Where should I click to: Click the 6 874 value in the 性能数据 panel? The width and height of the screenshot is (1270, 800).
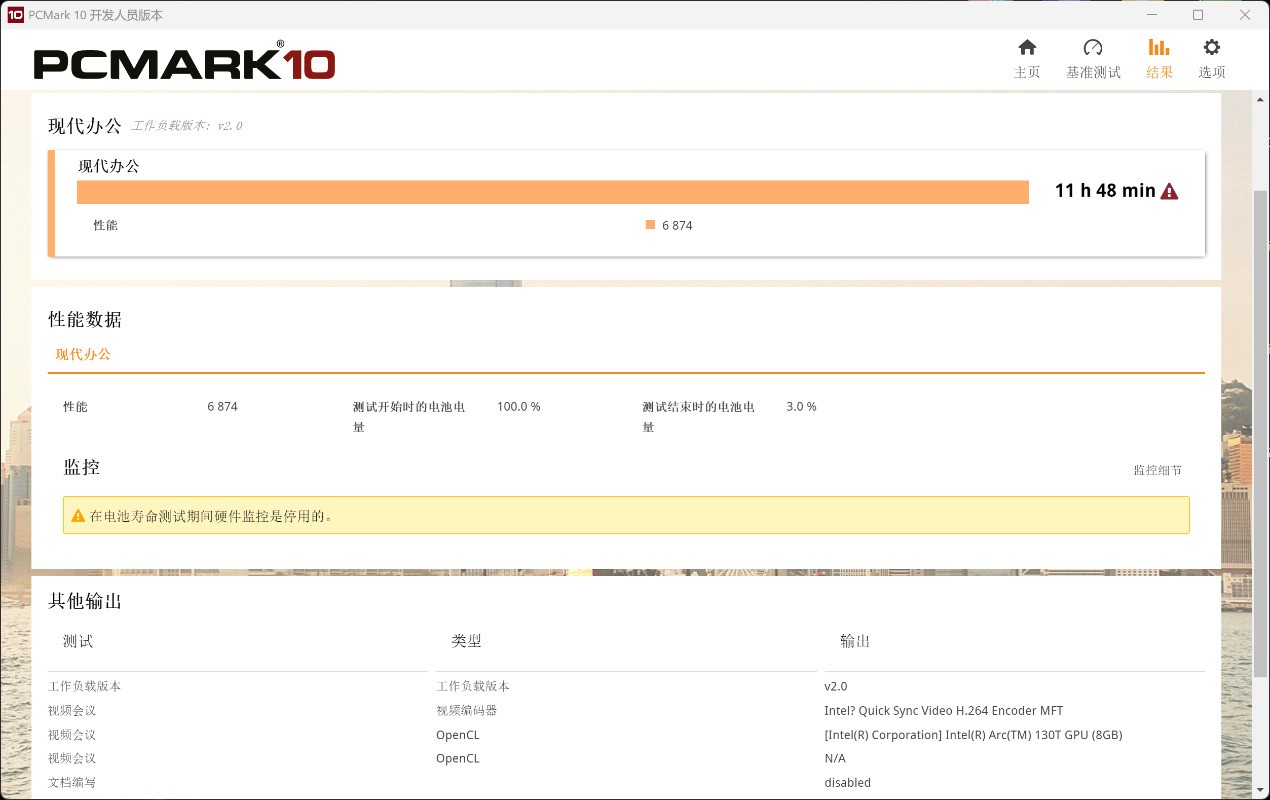[223, 407]
